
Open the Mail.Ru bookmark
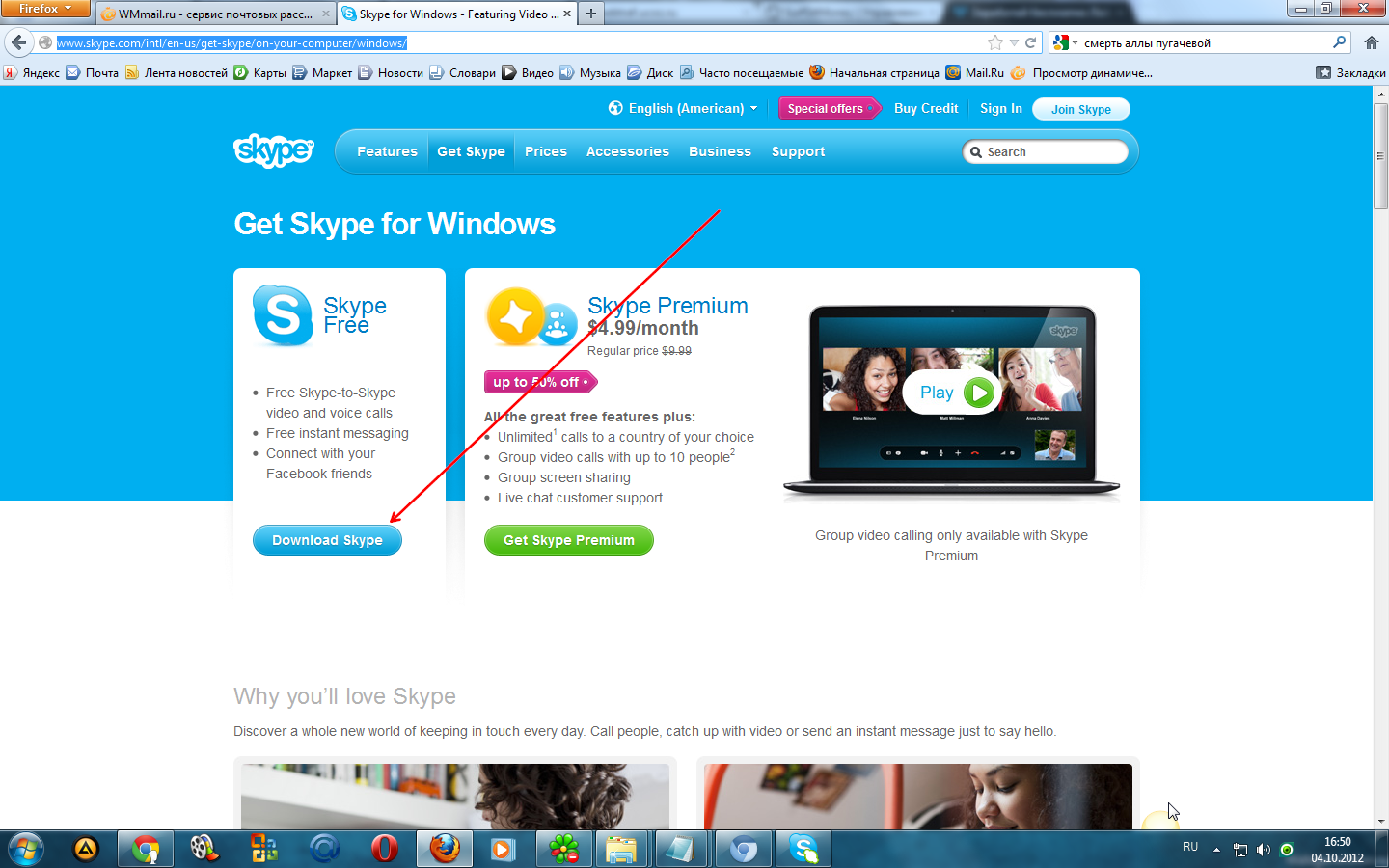pyautogui.click(x=974, y=72)
